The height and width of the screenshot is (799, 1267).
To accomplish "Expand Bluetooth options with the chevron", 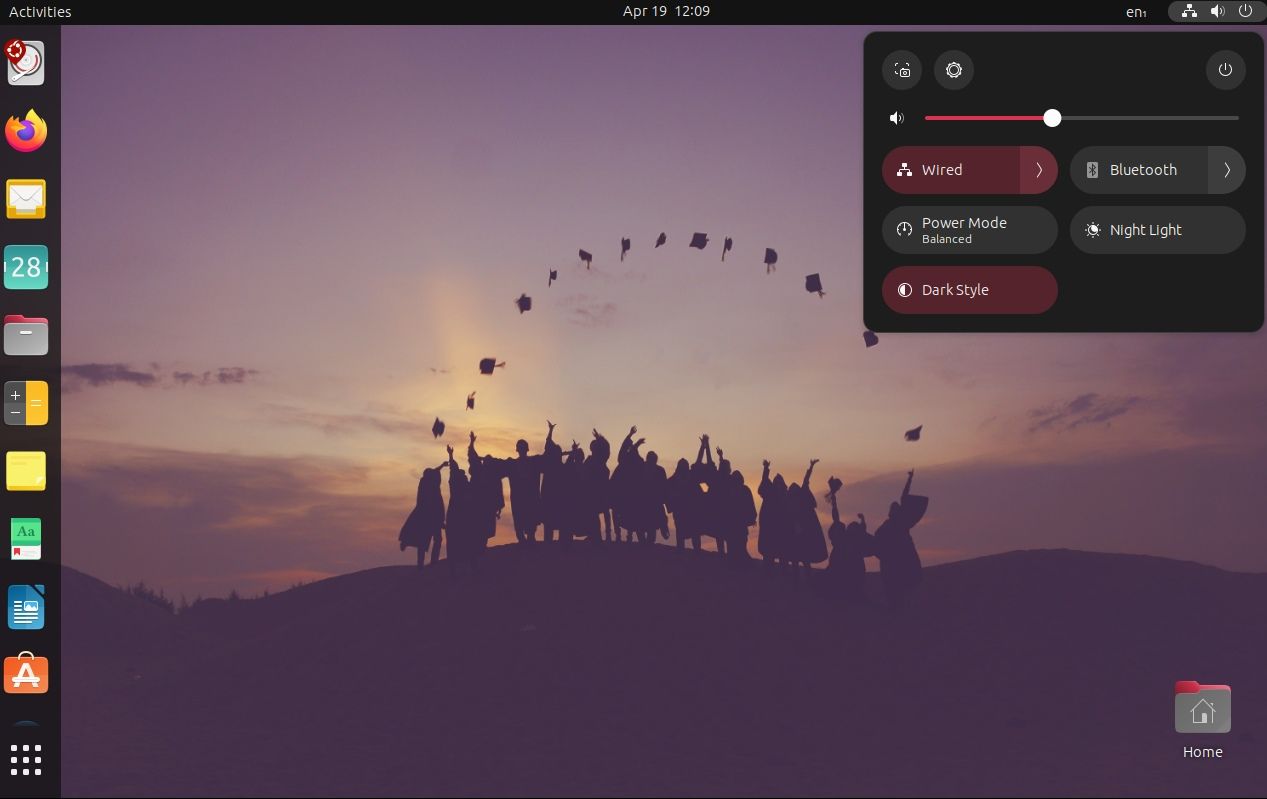I will point(1227,169).
